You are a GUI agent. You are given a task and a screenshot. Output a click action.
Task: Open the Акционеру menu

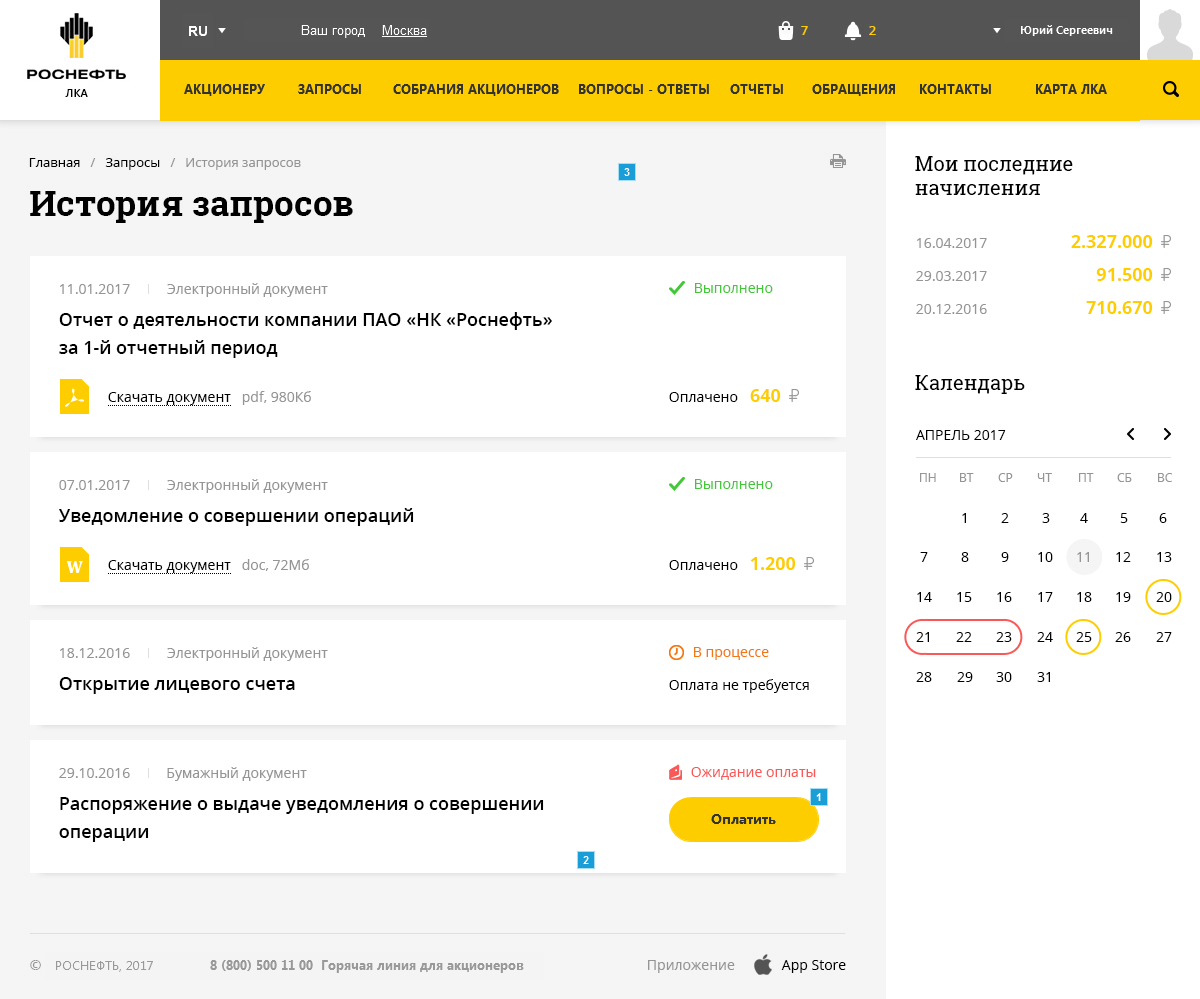tap(225, 89)
